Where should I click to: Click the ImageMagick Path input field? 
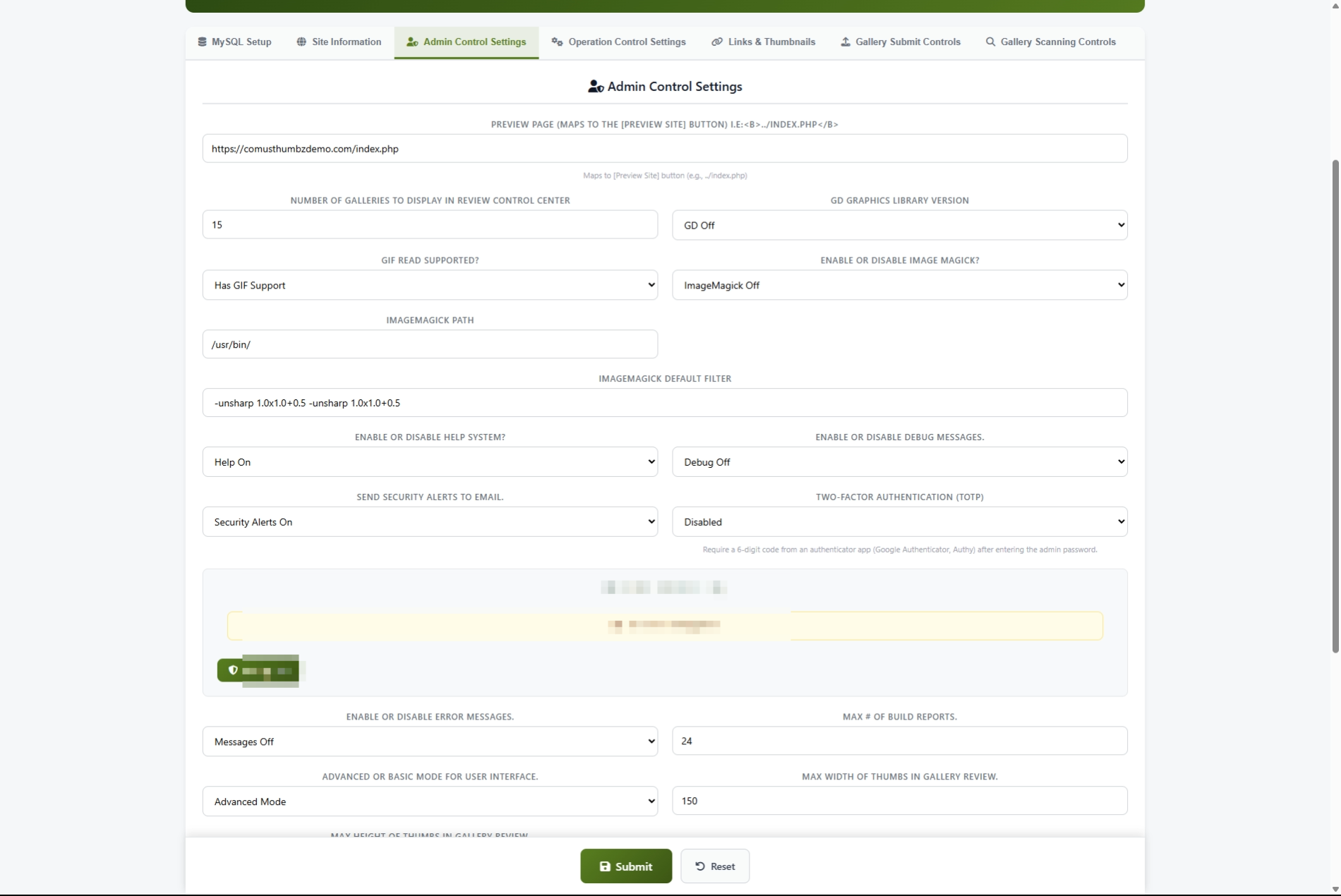[429, 344]
